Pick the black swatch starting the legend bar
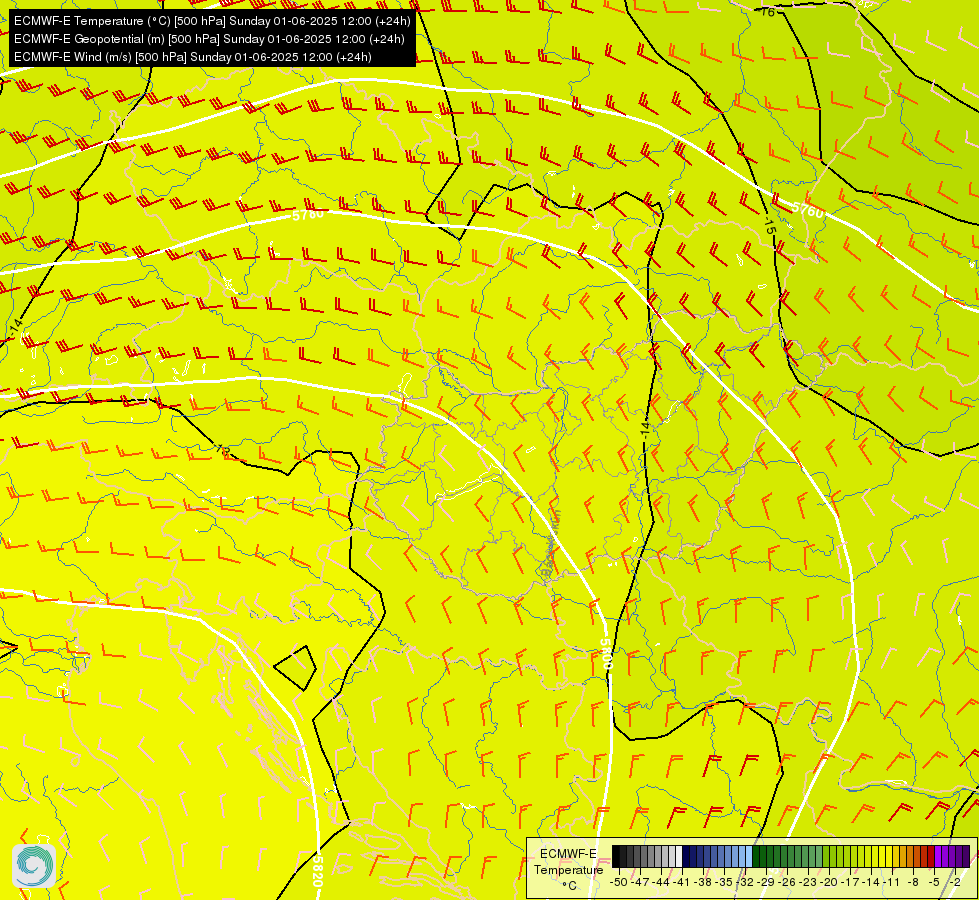The image size is (979, 900). coord(616,856)
